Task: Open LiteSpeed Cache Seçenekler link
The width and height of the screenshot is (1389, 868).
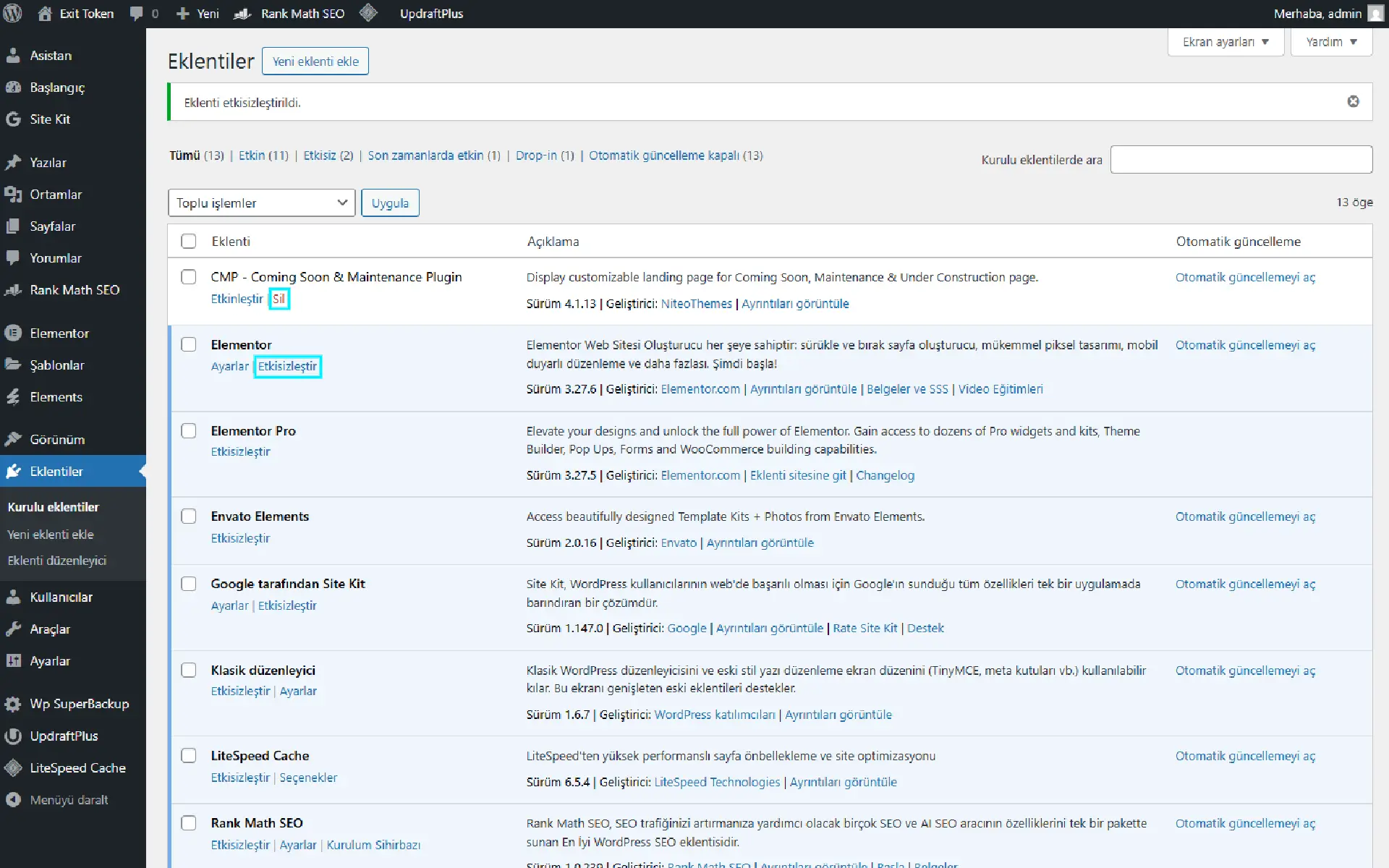Action: (x=308, y=778)
